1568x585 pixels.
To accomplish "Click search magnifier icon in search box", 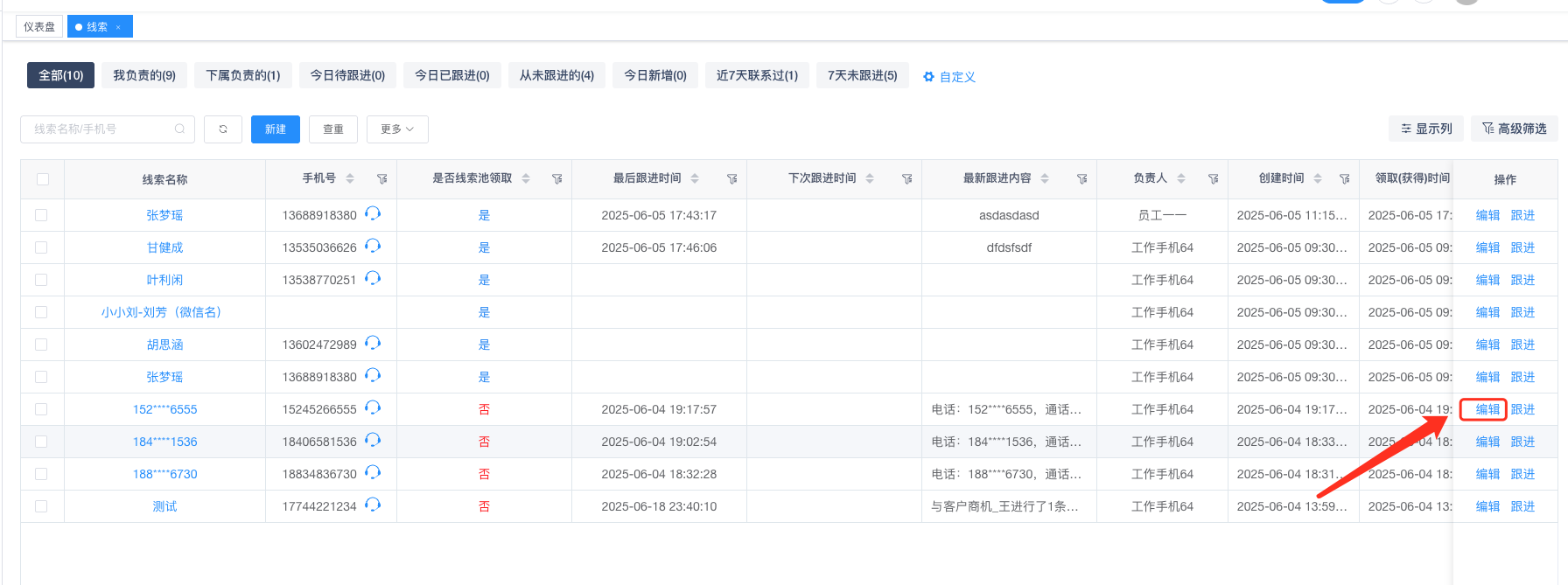I will click(x=179, y=129).
